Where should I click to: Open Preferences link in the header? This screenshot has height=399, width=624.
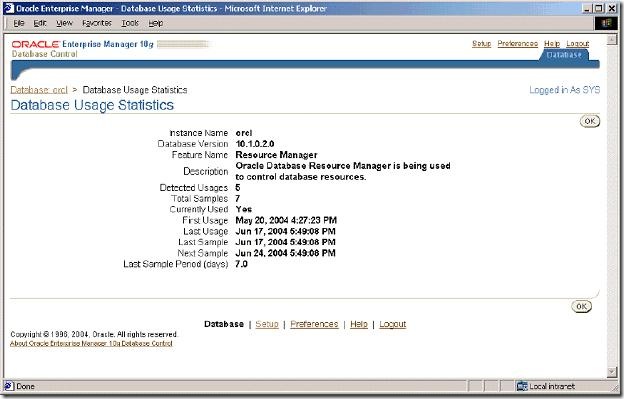(x=517, y=43)
